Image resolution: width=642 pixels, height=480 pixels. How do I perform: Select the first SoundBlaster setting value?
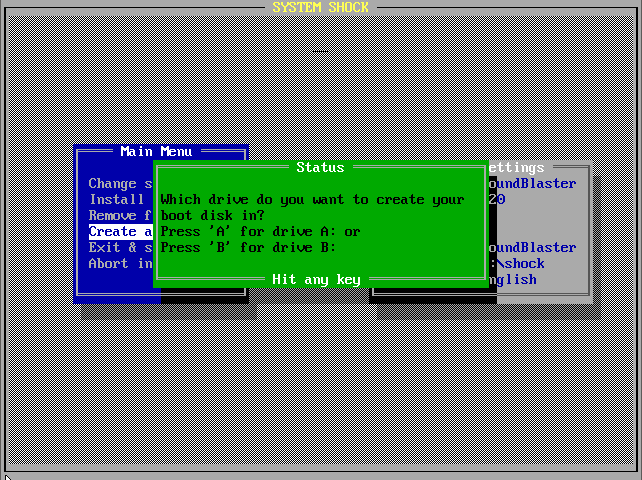(x=532, y=184)
